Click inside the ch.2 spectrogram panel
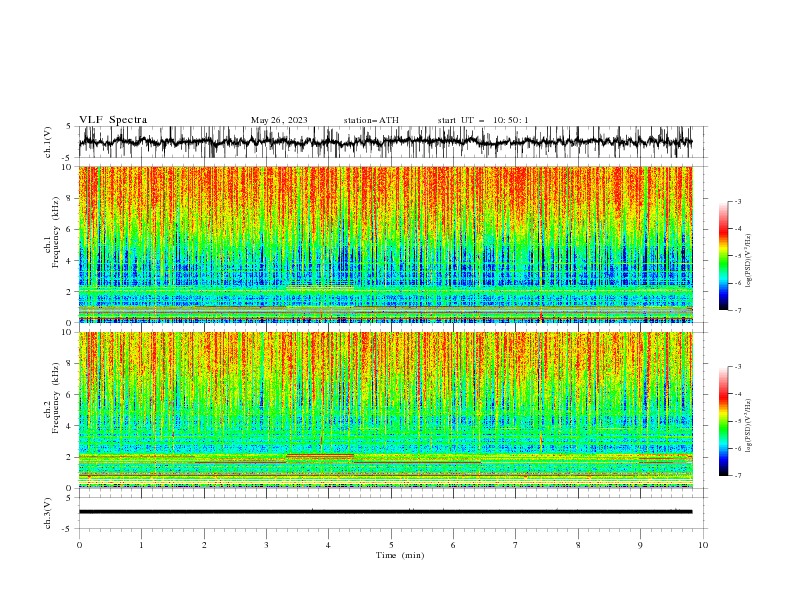This screenshot has height=612, width=792. click(x=385, y=410)
